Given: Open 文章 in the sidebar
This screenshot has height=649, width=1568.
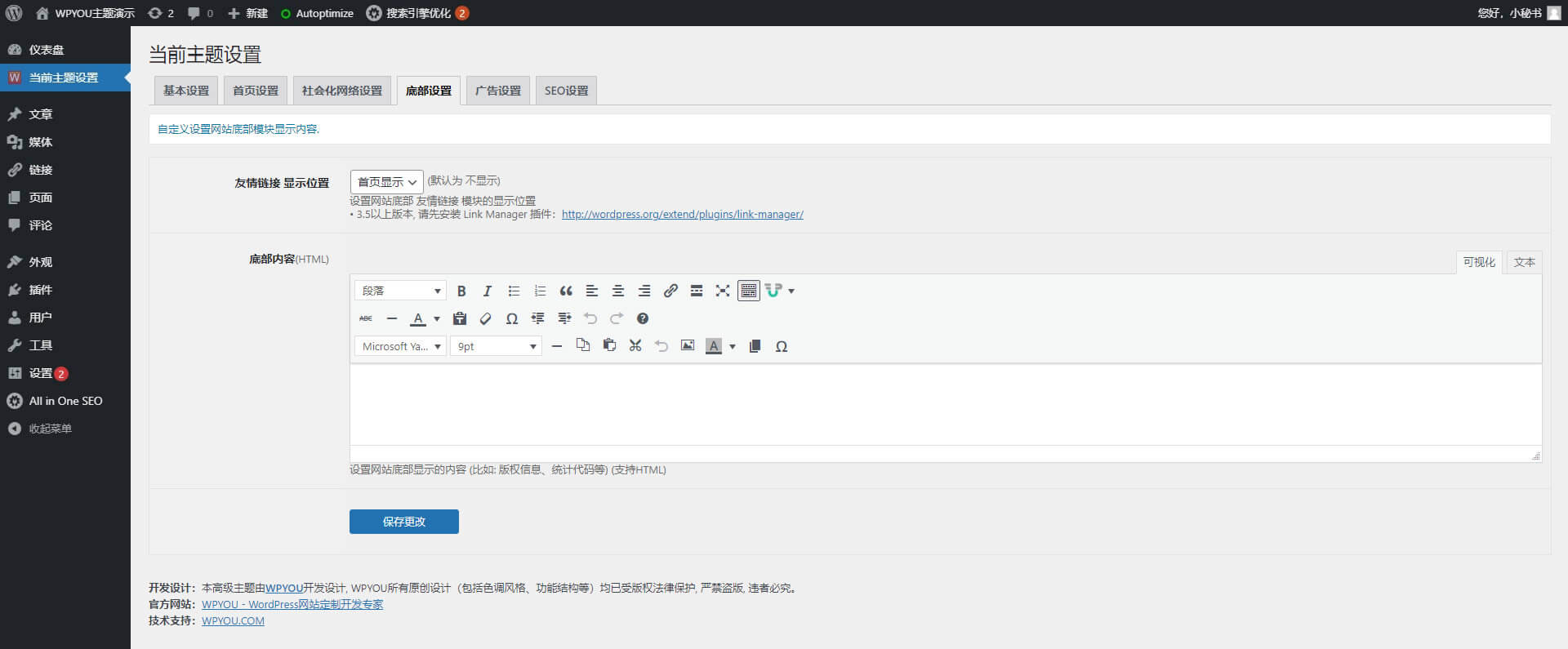Looking at the screenshot, I should (x=65, y=114).
